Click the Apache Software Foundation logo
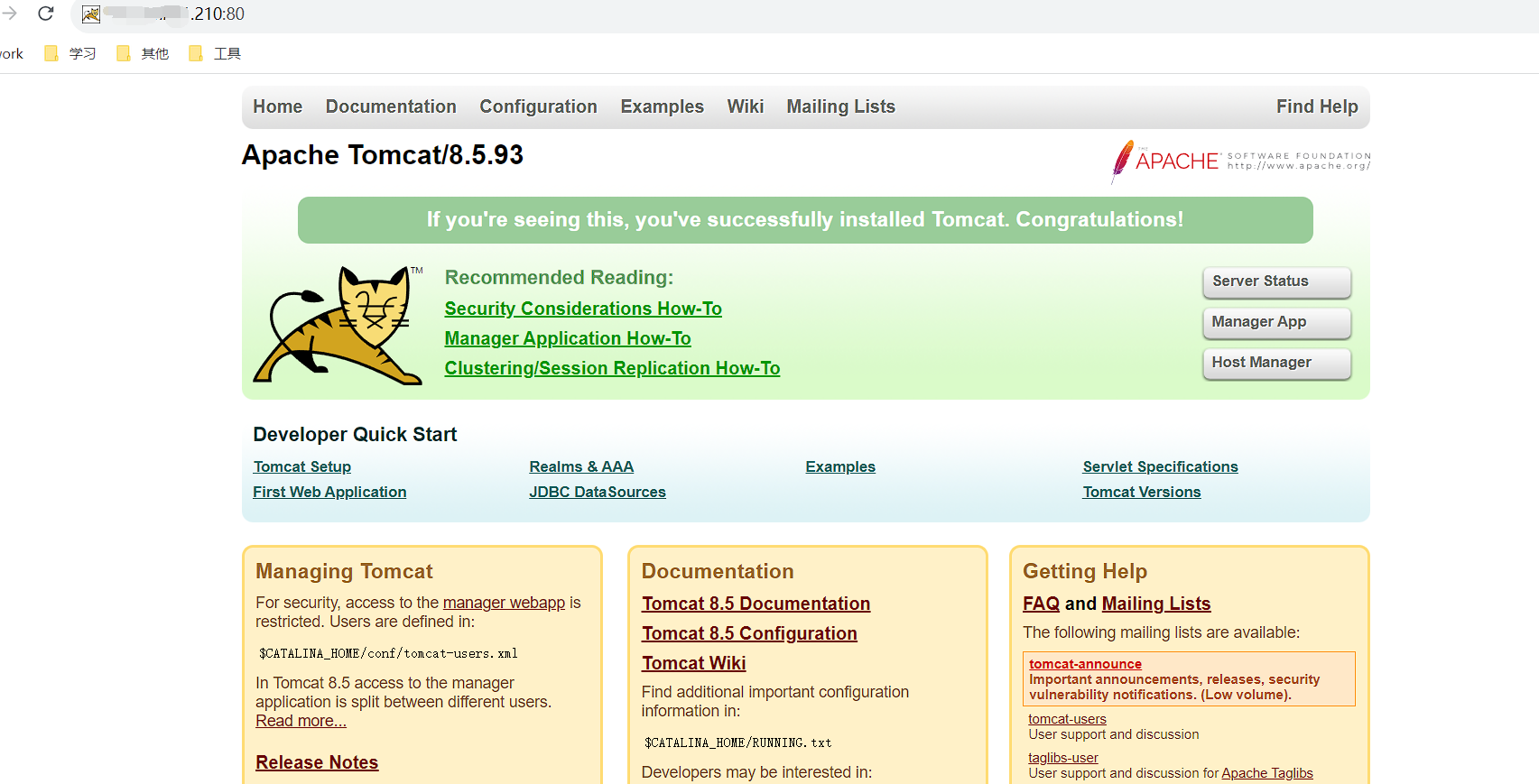The image size is (1539, 784). 1241,161
